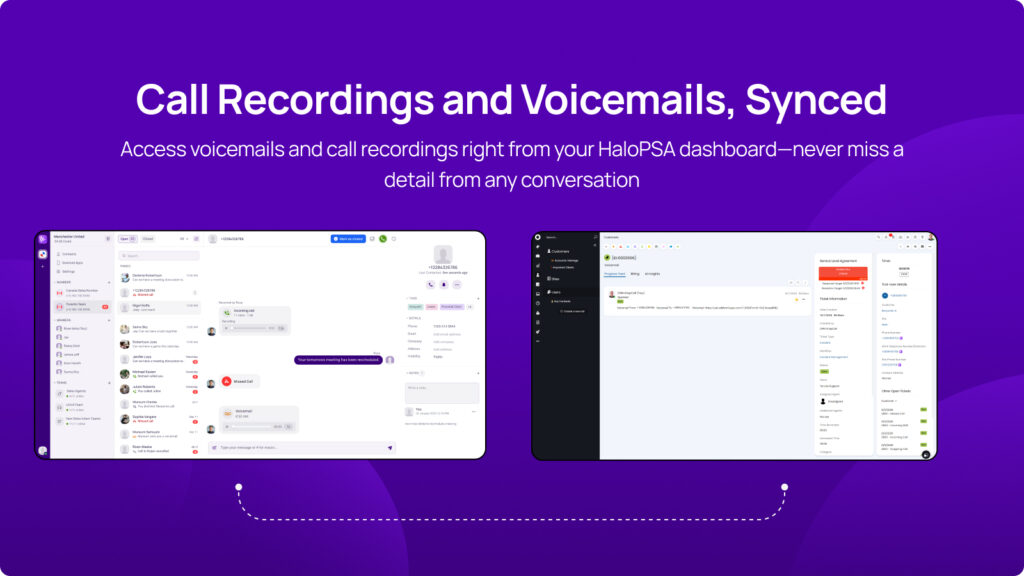Click the more options icon under contact avatar
The image size is (1024, 576).
tap(456, 284)
